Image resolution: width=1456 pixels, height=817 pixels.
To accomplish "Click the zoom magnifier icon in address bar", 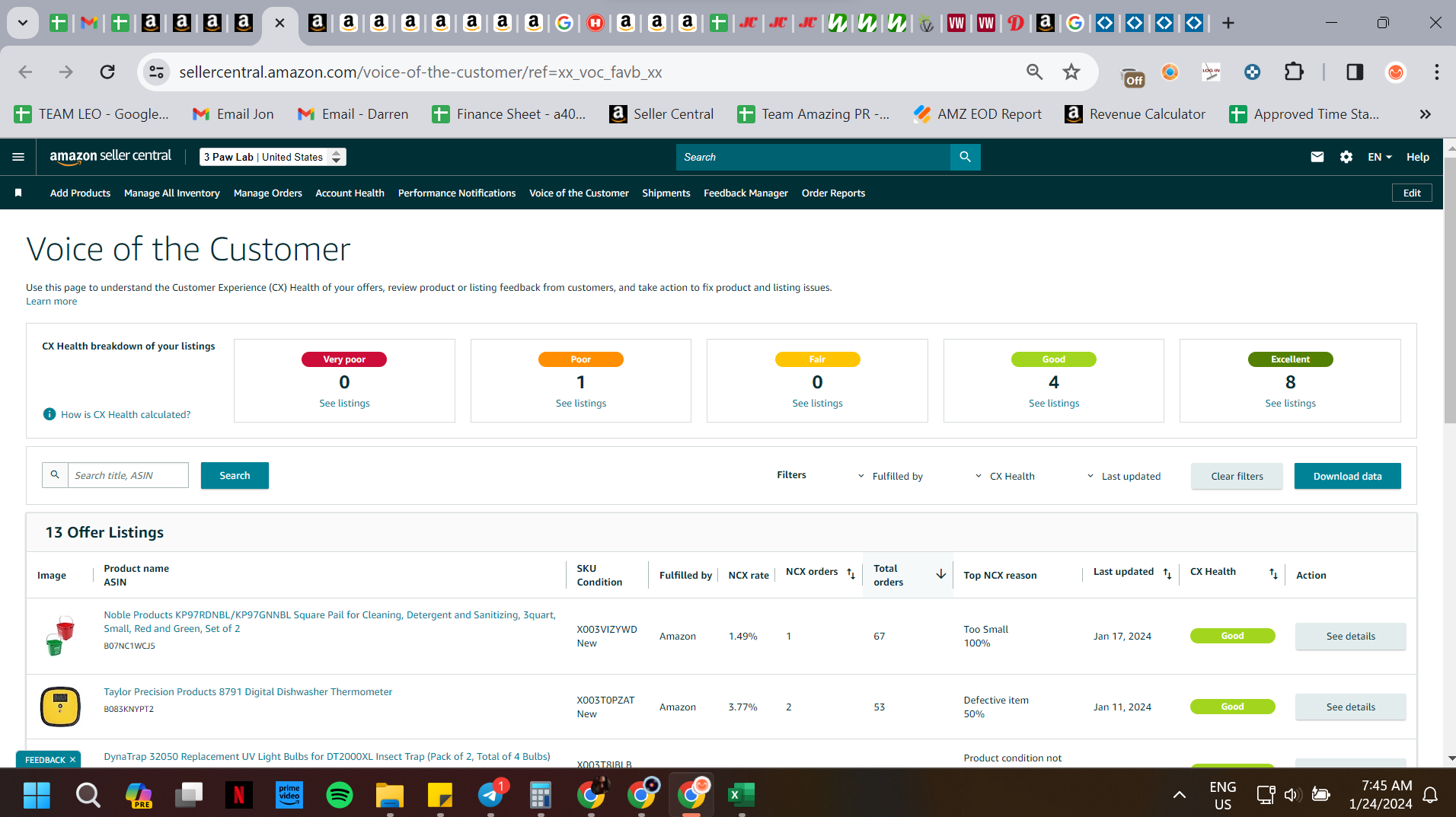I will point(1034,72).
